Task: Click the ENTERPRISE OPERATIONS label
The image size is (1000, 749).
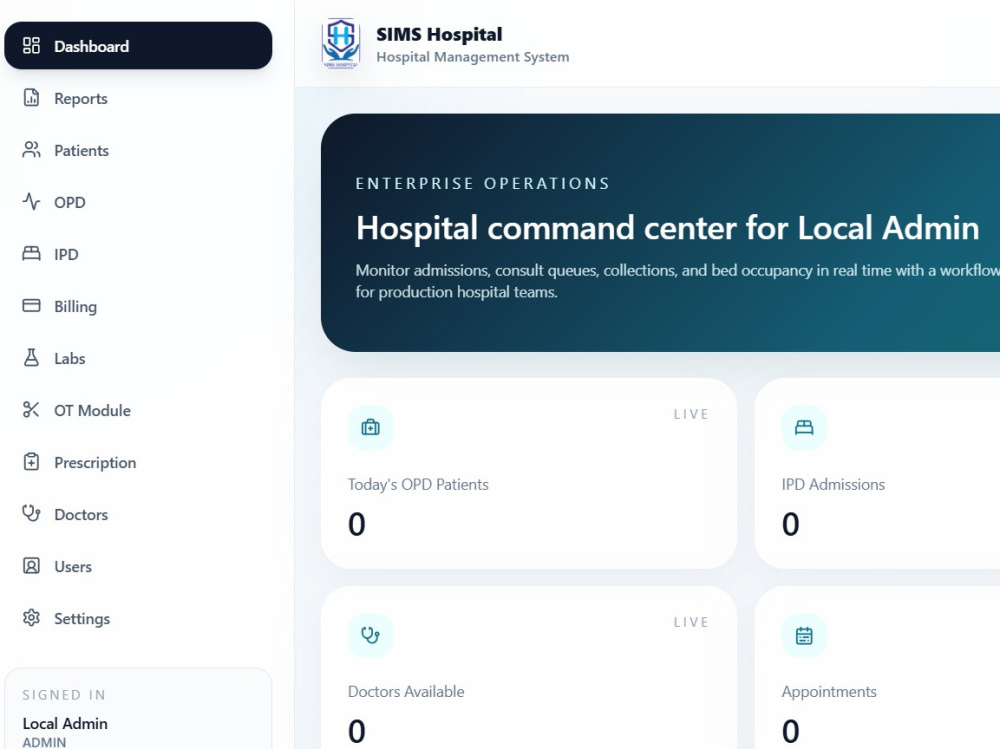Action: 482,184
